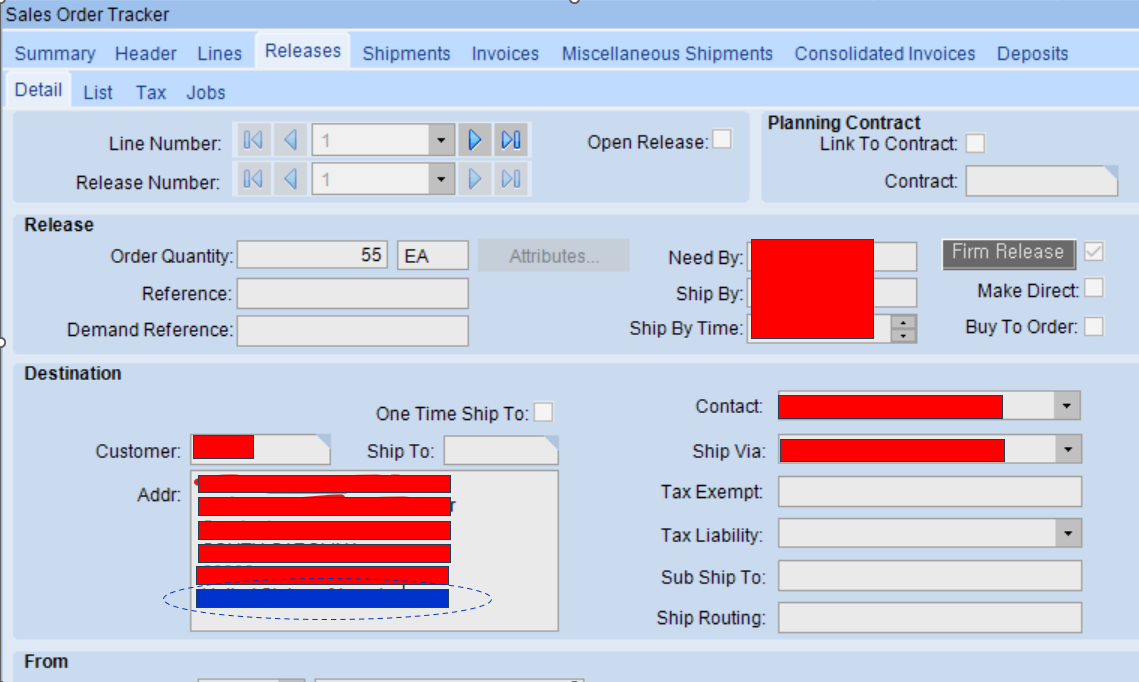
Task: Go to previous Line Number record
Action: [291, 140]
